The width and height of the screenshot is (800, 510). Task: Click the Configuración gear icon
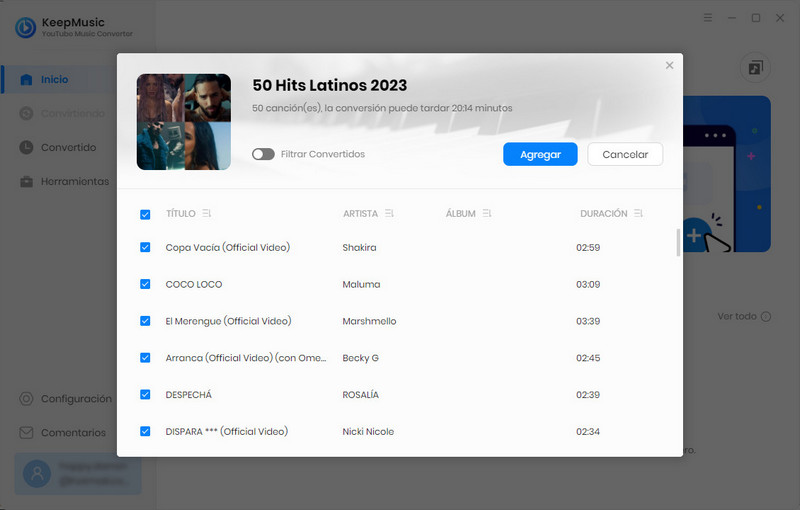click(x=26, y=399)
